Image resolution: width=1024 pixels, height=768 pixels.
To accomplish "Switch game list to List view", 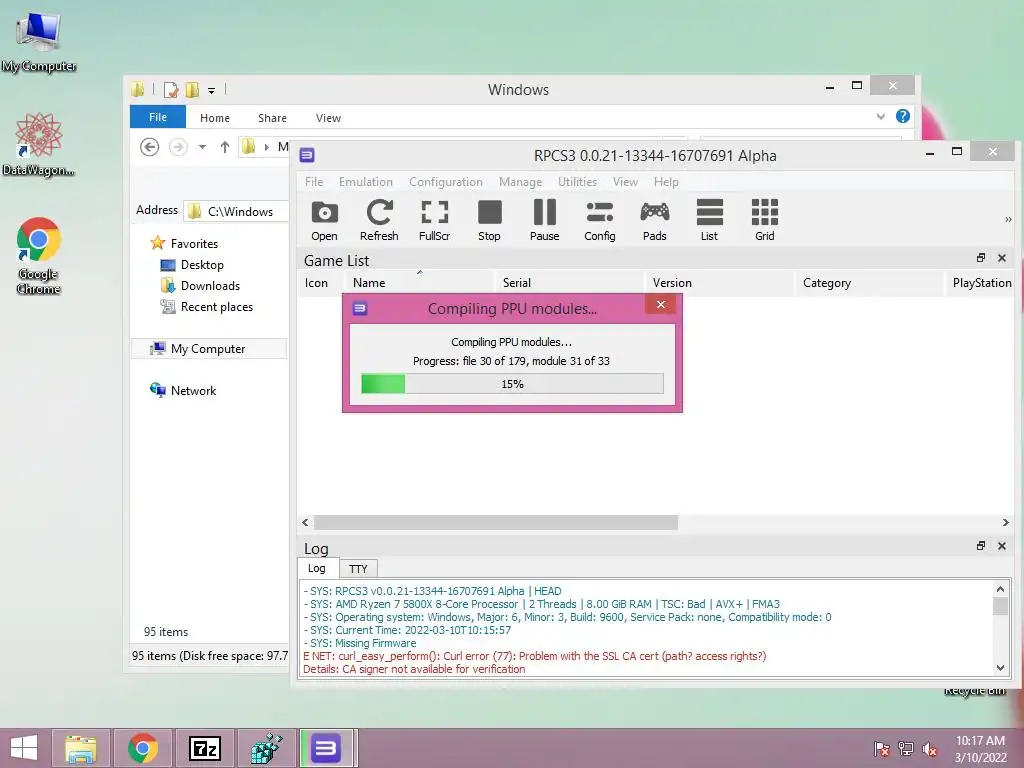I will point(709,221).
